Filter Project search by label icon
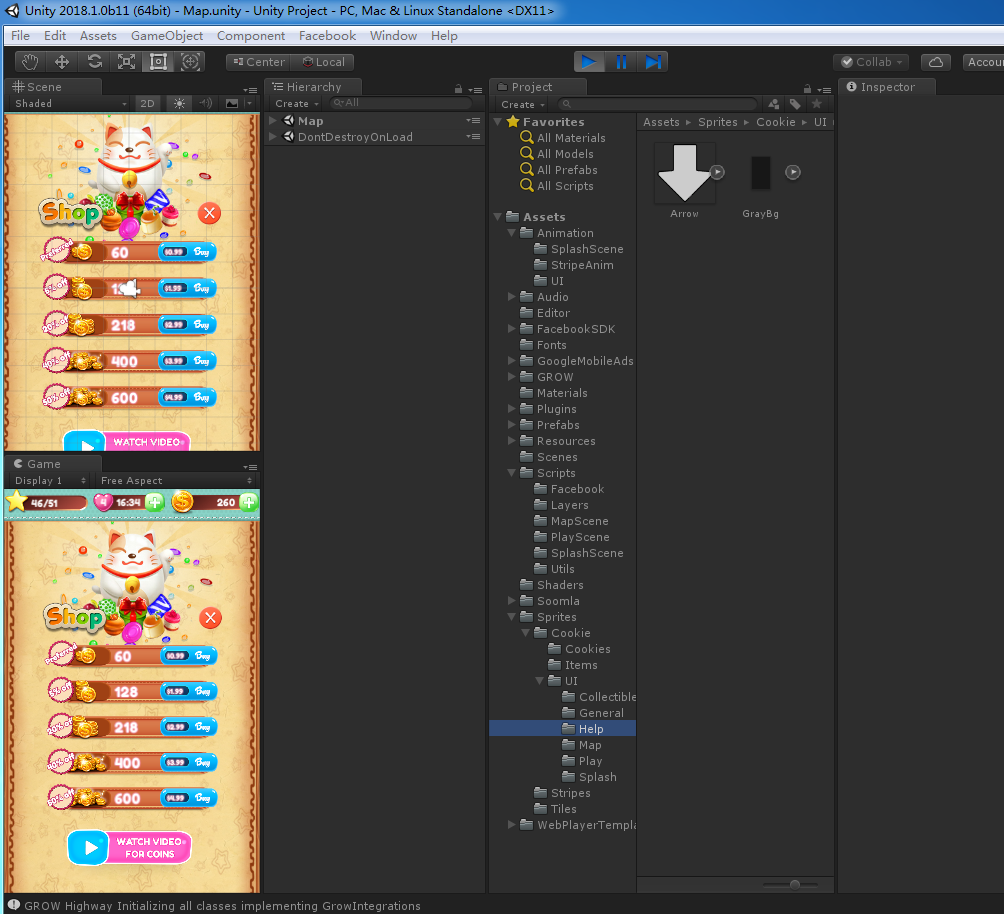Viewport: 1004px width, 914px height. 795,104
